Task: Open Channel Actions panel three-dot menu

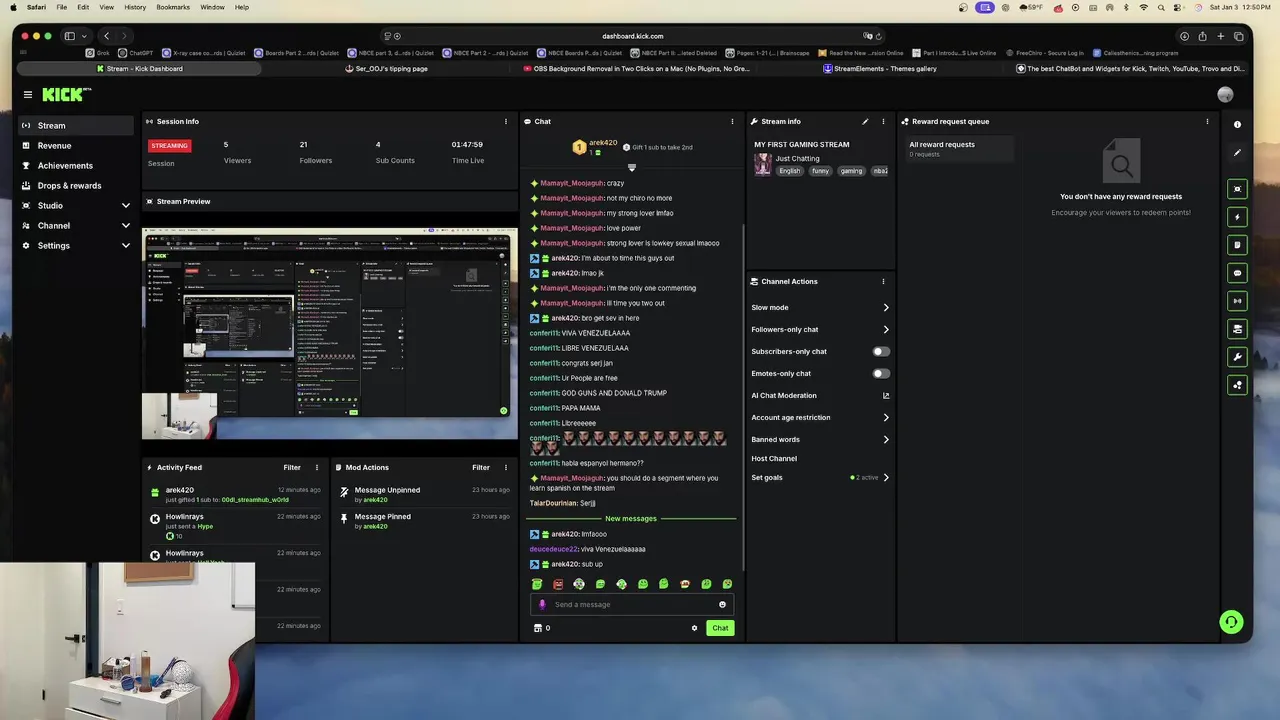Action: [x=883, y=282]
